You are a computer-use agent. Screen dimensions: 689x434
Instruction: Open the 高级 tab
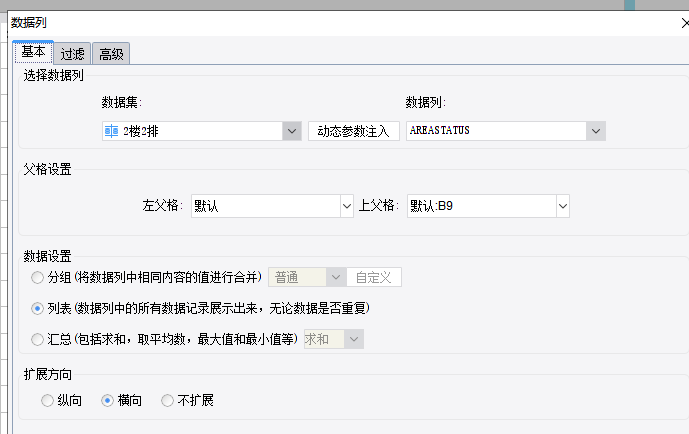pyautogui.click(x=111, y=54)
